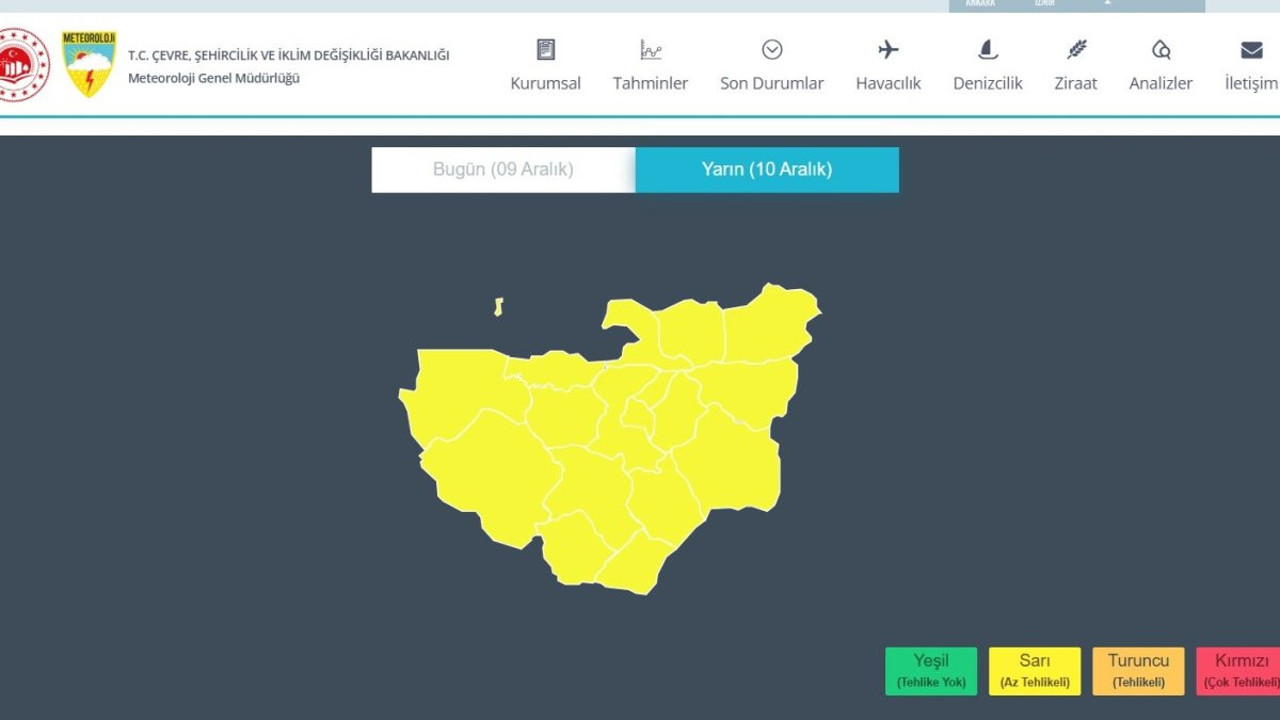1280x720 pixels.
Task: Select the Yeşil (Tehlike Yok) legend swatch
Action: tap(930, 670)
